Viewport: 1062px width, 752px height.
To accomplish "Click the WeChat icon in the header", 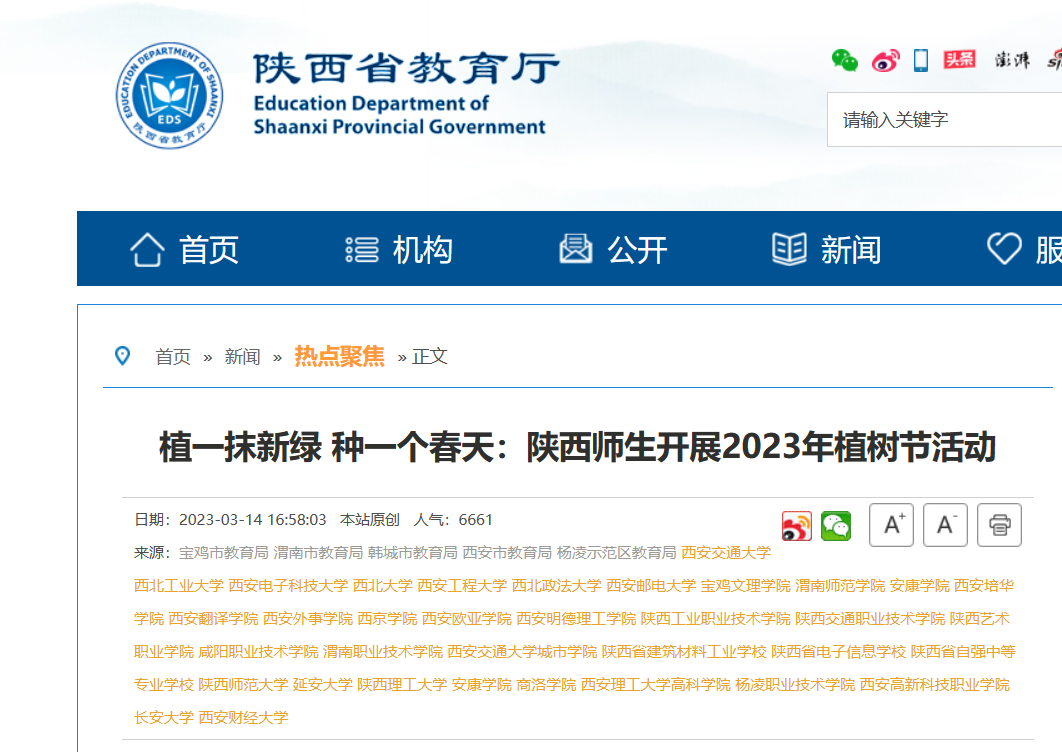I will (845, 60).
